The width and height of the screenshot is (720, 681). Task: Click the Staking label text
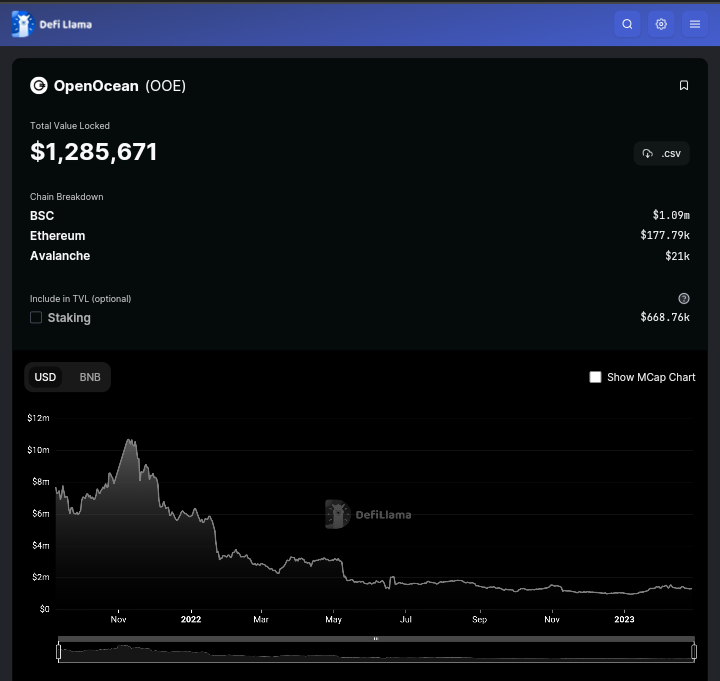[x=69, y=318]
